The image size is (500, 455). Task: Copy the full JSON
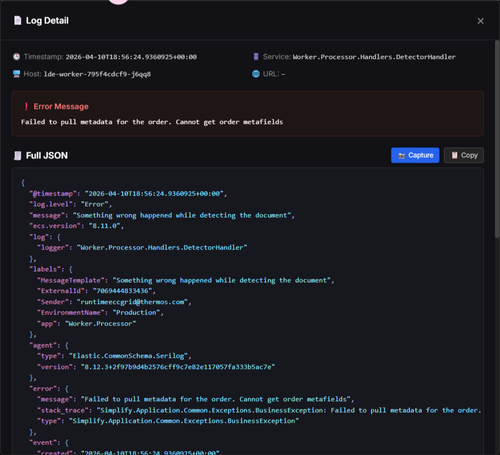(464, 155)
